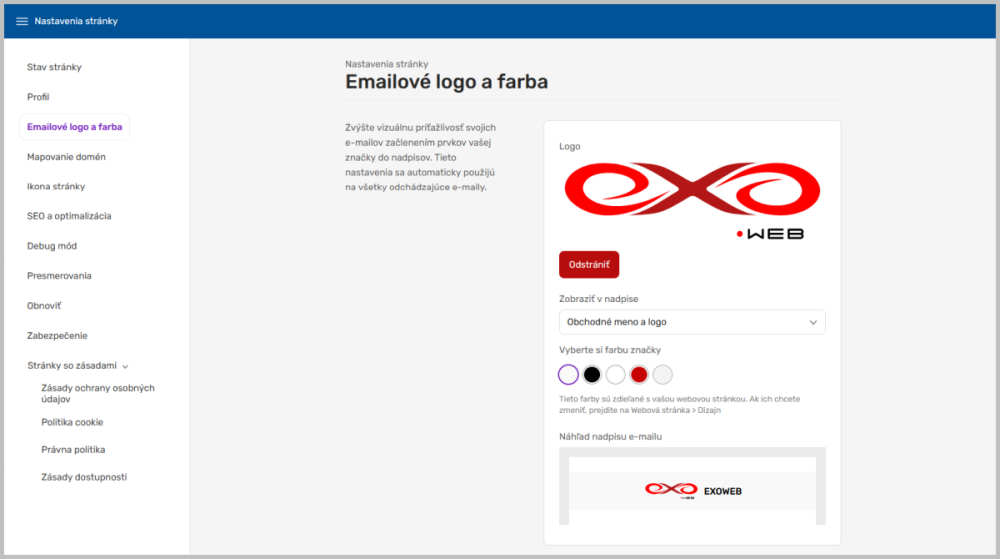The width and height of the screenshot is (1000, 559).
Task: Collapse Stránky so zásadami group
Action: point(78,366)
